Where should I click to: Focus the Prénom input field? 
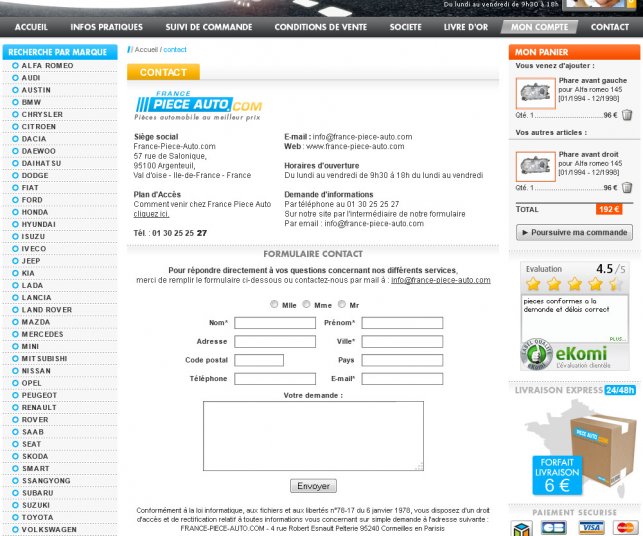click(402, 323)
